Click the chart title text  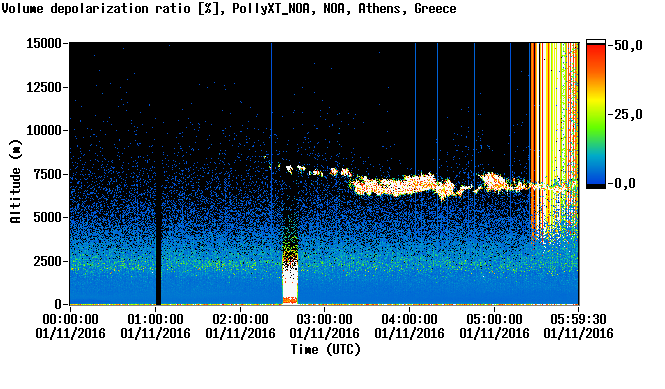pyautogui.click(x=229, y=9)
